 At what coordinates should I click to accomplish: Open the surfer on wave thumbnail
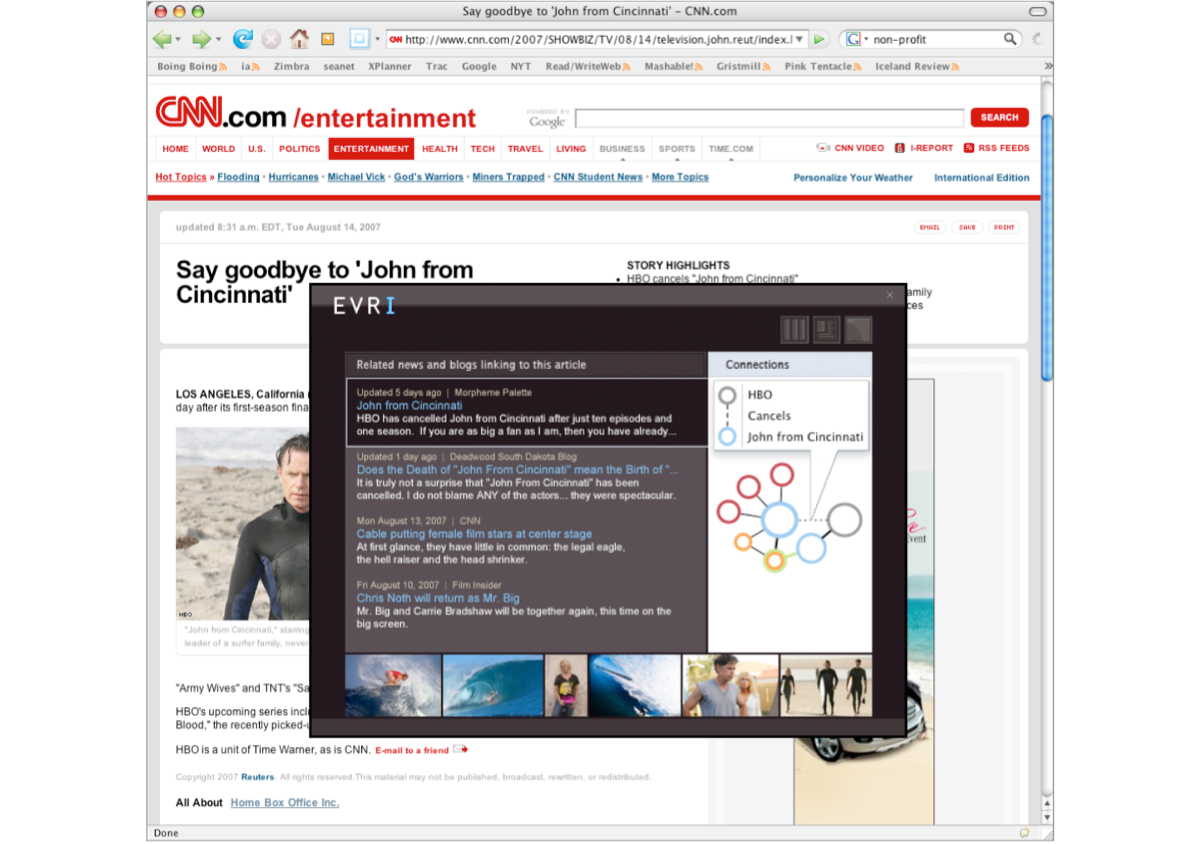[x=393, y=685]
